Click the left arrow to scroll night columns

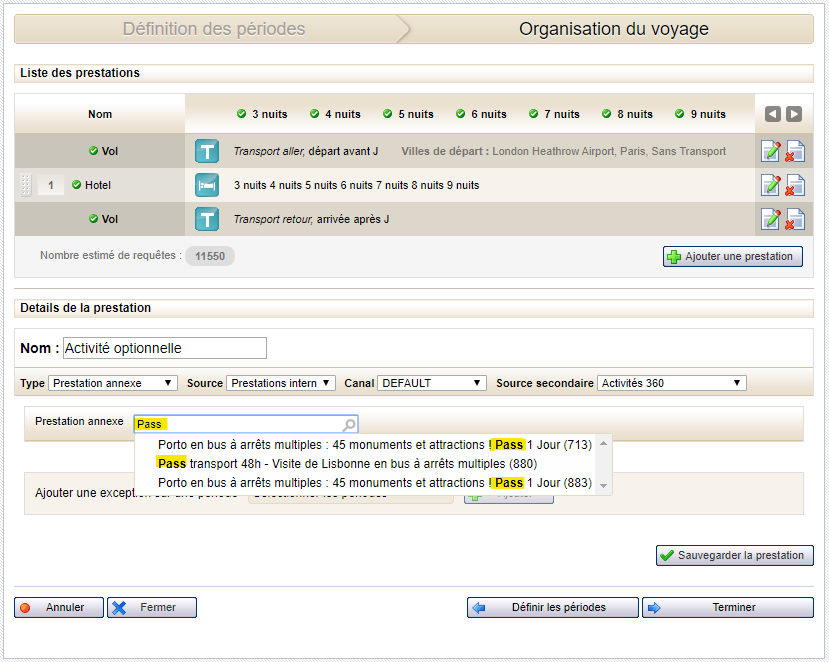click(773, 114)
